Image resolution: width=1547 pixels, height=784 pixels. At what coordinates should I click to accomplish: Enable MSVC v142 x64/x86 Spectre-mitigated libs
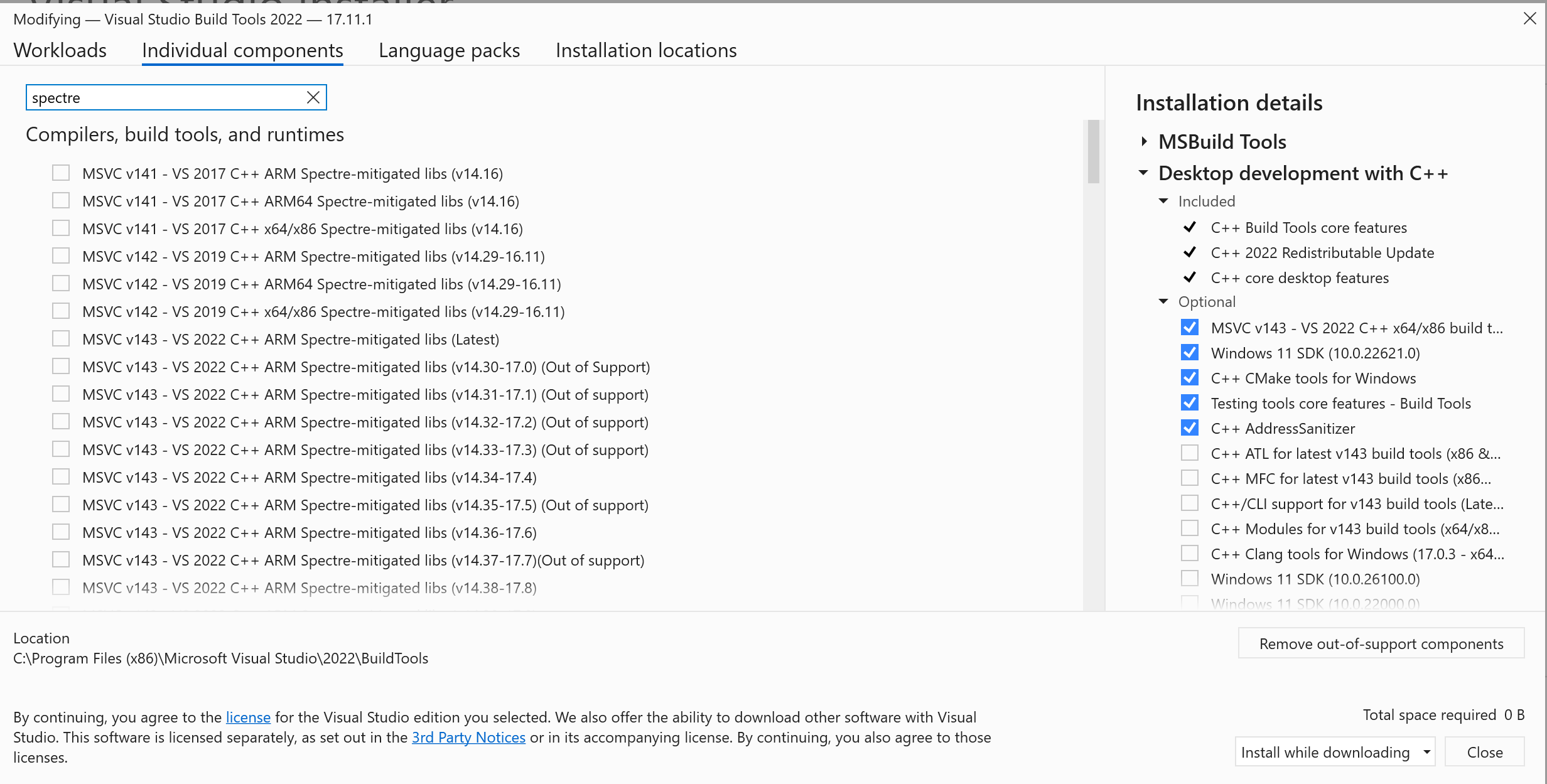pos(61,311)
